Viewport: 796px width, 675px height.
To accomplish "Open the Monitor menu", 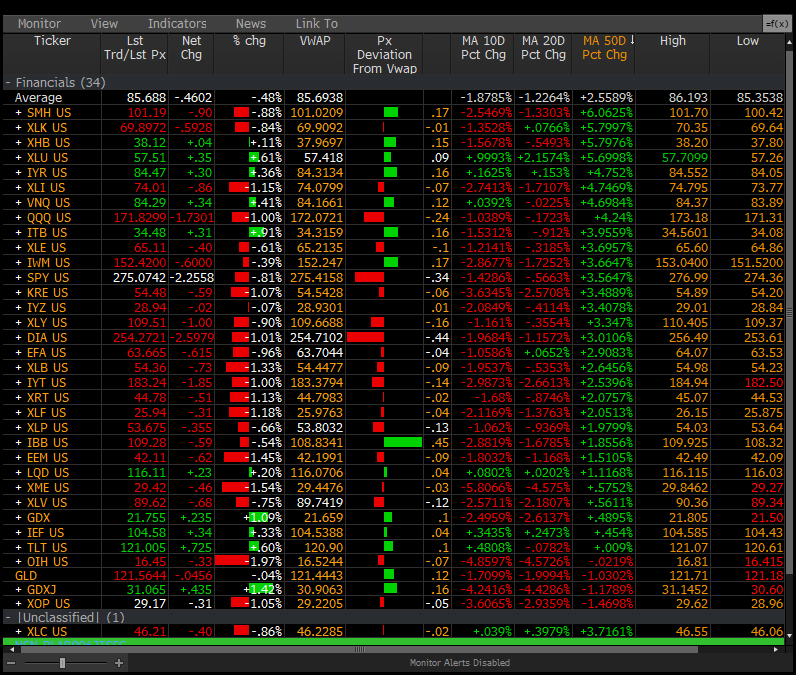I will pos(39,24).
